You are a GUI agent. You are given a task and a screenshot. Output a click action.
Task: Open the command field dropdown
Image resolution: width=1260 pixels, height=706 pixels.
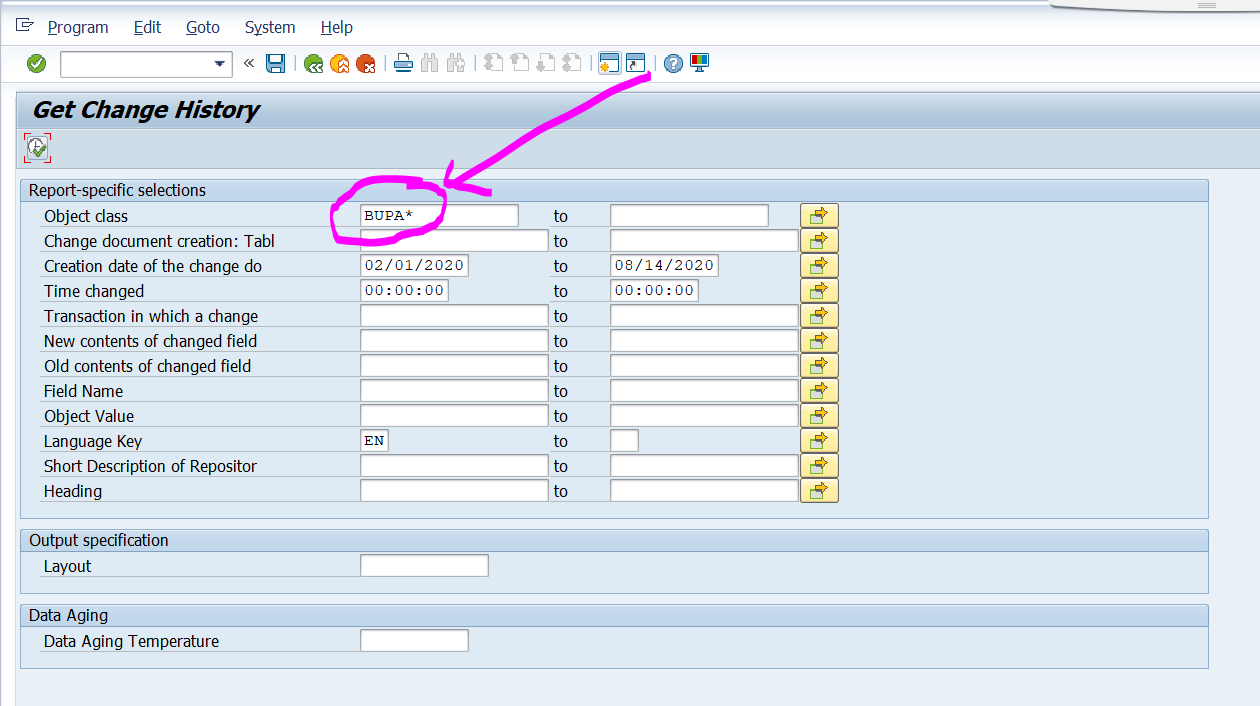point(218,63)
